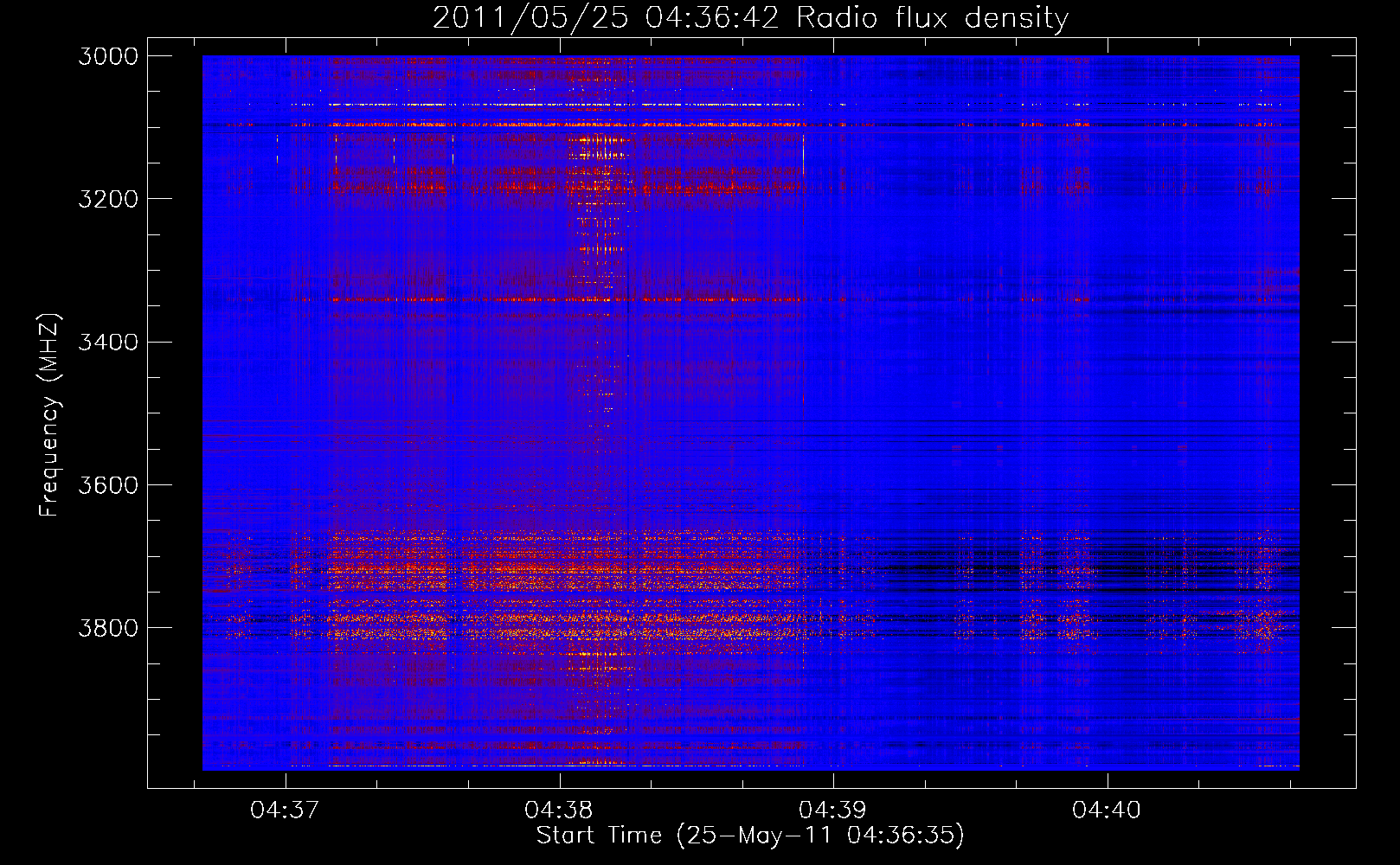The height and width of the screenshot is (865, 1400).
Task: Select the 3600 frequency tick label
Action: [108, 485]
